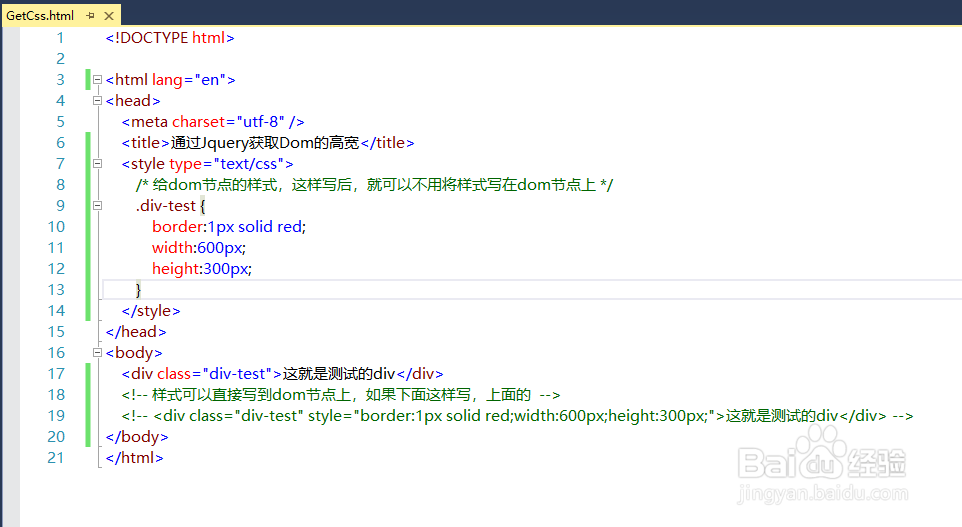Viewport: 962px width, 527px height.
Task: Collapse the head element block
Action: [x=97, y=101]
